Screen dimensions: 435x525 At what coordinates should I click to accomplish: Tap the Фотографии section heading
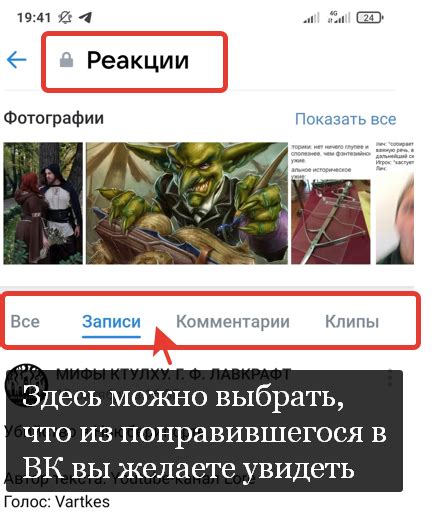pos(54,119)
